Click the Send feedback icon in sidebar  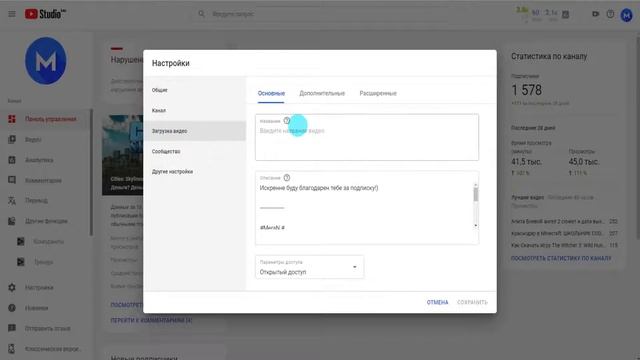click(12, 328)
